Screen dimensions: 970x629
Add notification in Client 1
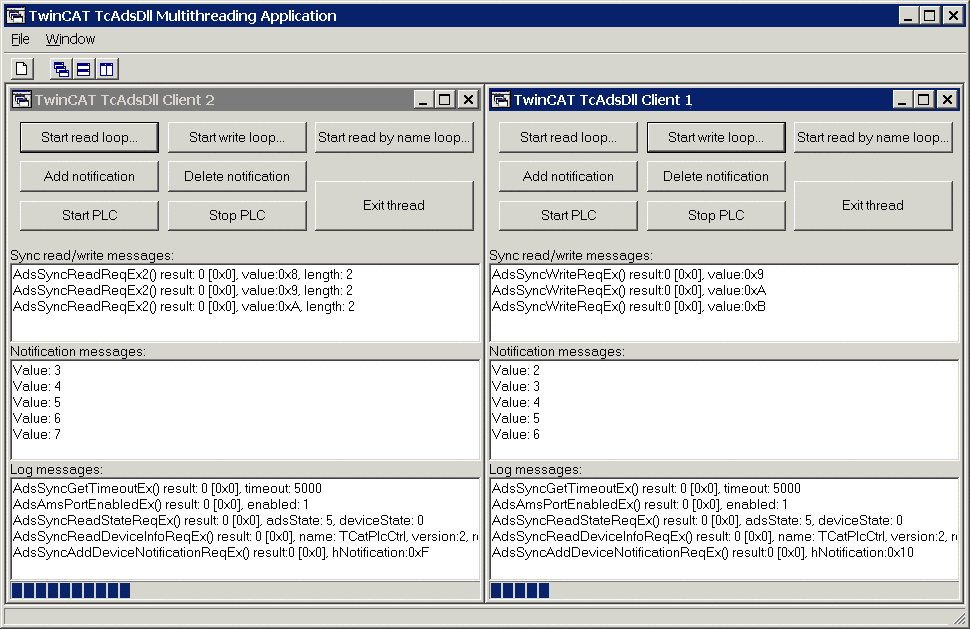pos(568,176)
